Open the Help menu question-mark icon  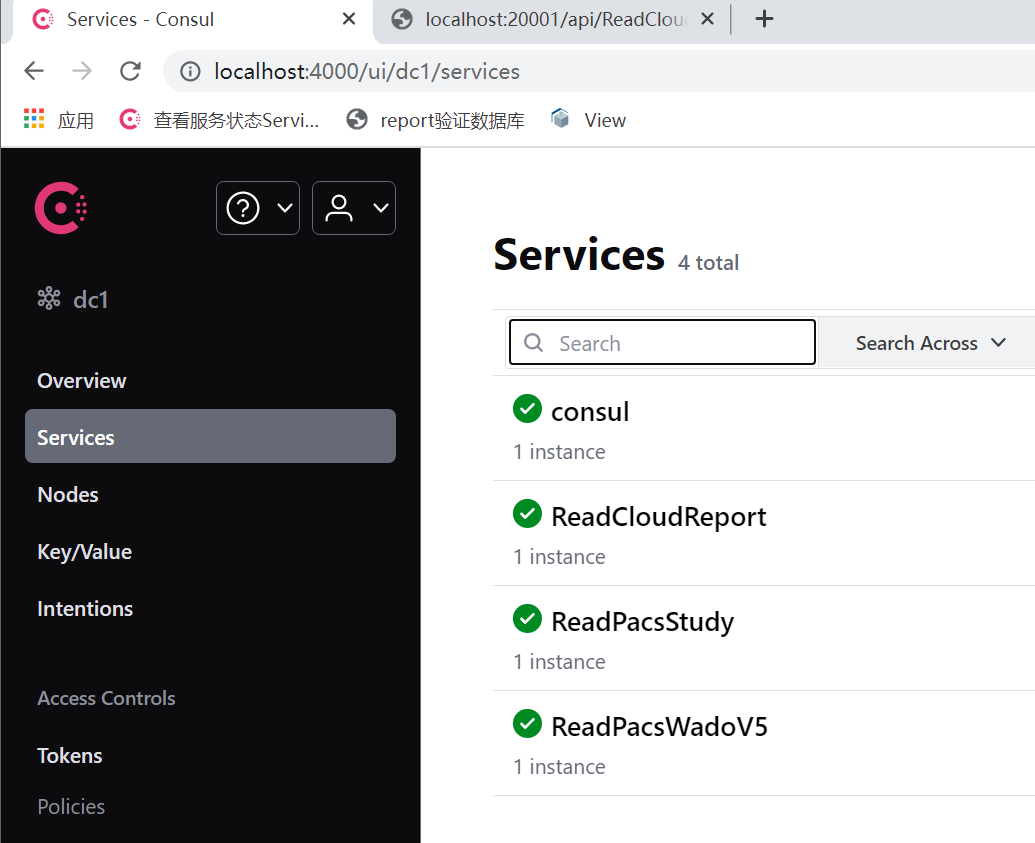tap(243, 208)
